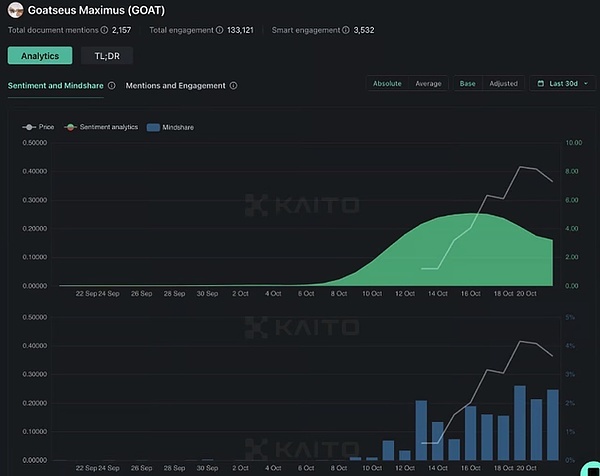Toggle the Mindshare blue legend swatch
Image resolution: width=600 pixels, height=476 pixels.
(x=153, y=128)
